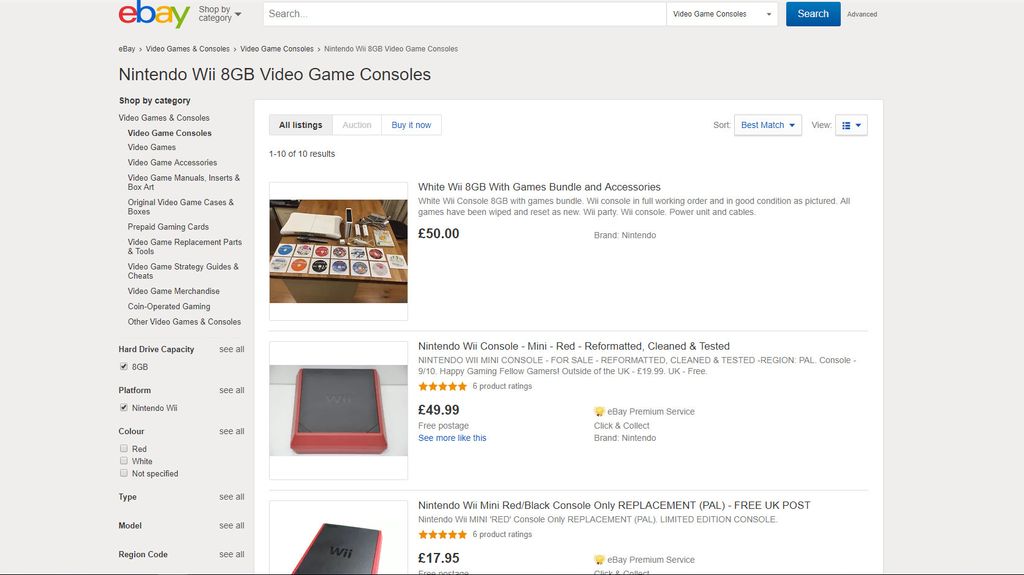Image resolution: width=1024 pixels, height=575 pixels.
Task: Click the Nintendo Wii 8GB Video Game Consoles heading
Action: (x=274, y=74)
